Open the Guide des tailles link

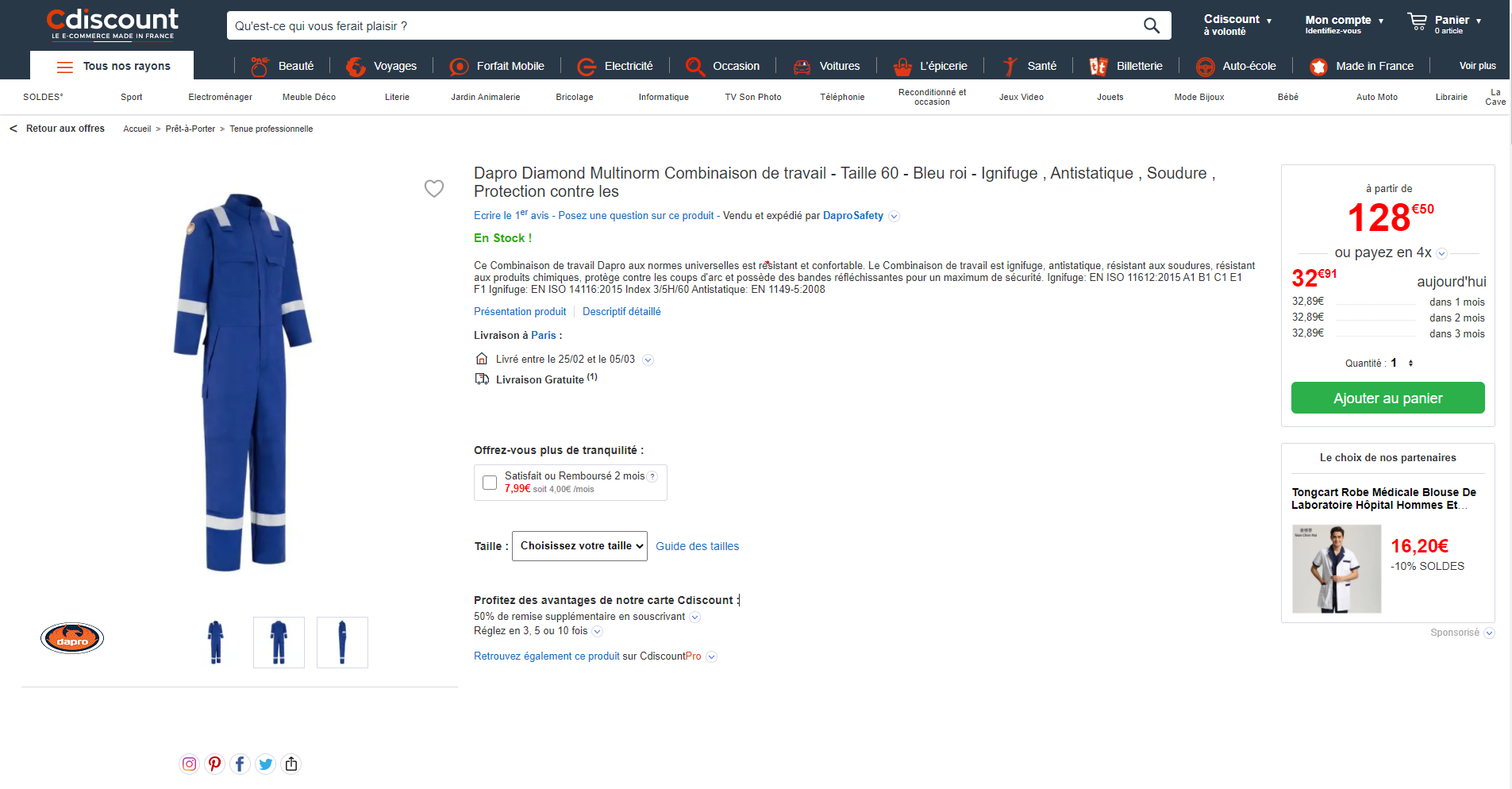click(x=697, y=546)
